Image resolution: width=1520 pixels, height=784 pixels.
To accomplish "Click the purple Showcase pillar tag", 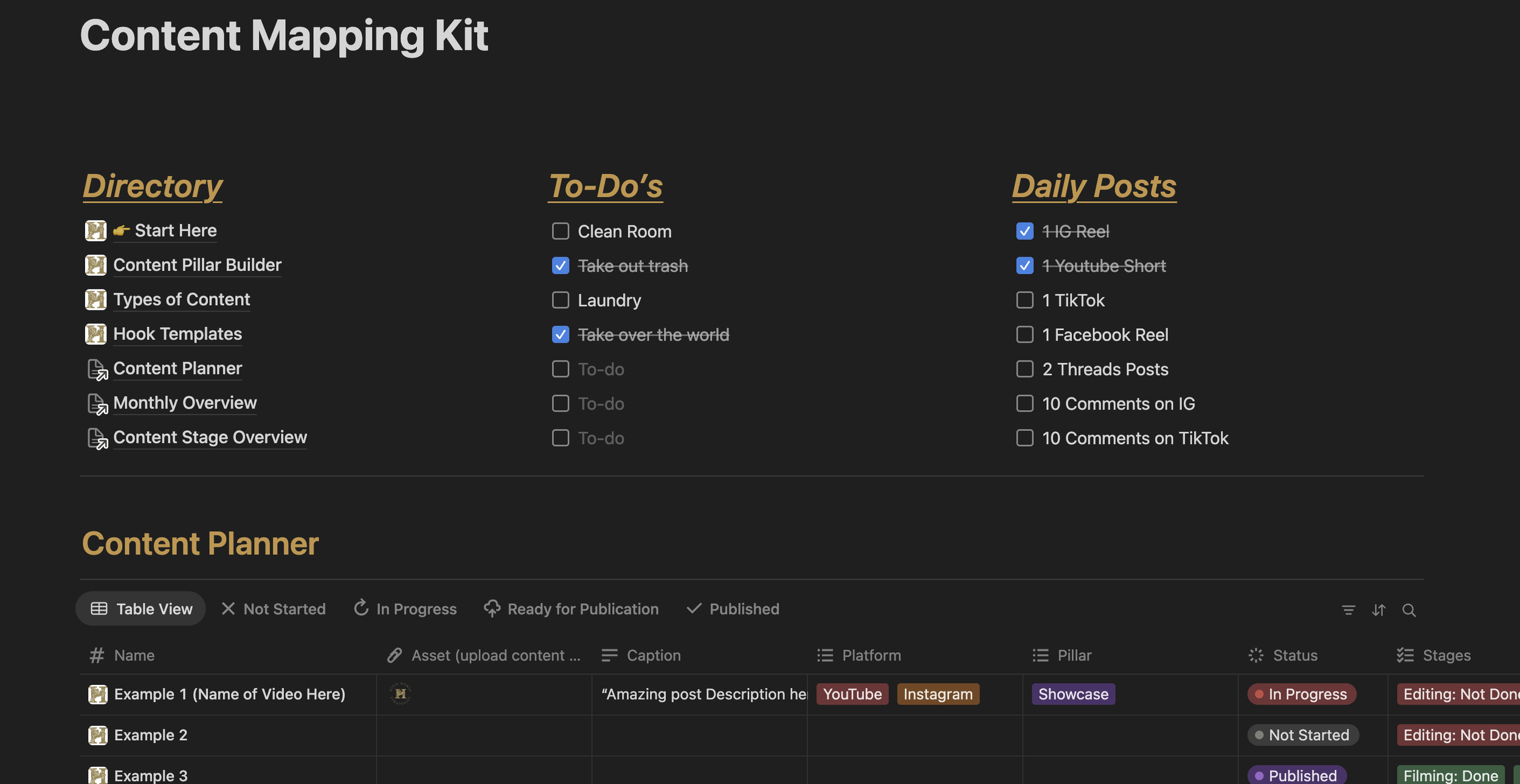I will [x=1073, y=694].
